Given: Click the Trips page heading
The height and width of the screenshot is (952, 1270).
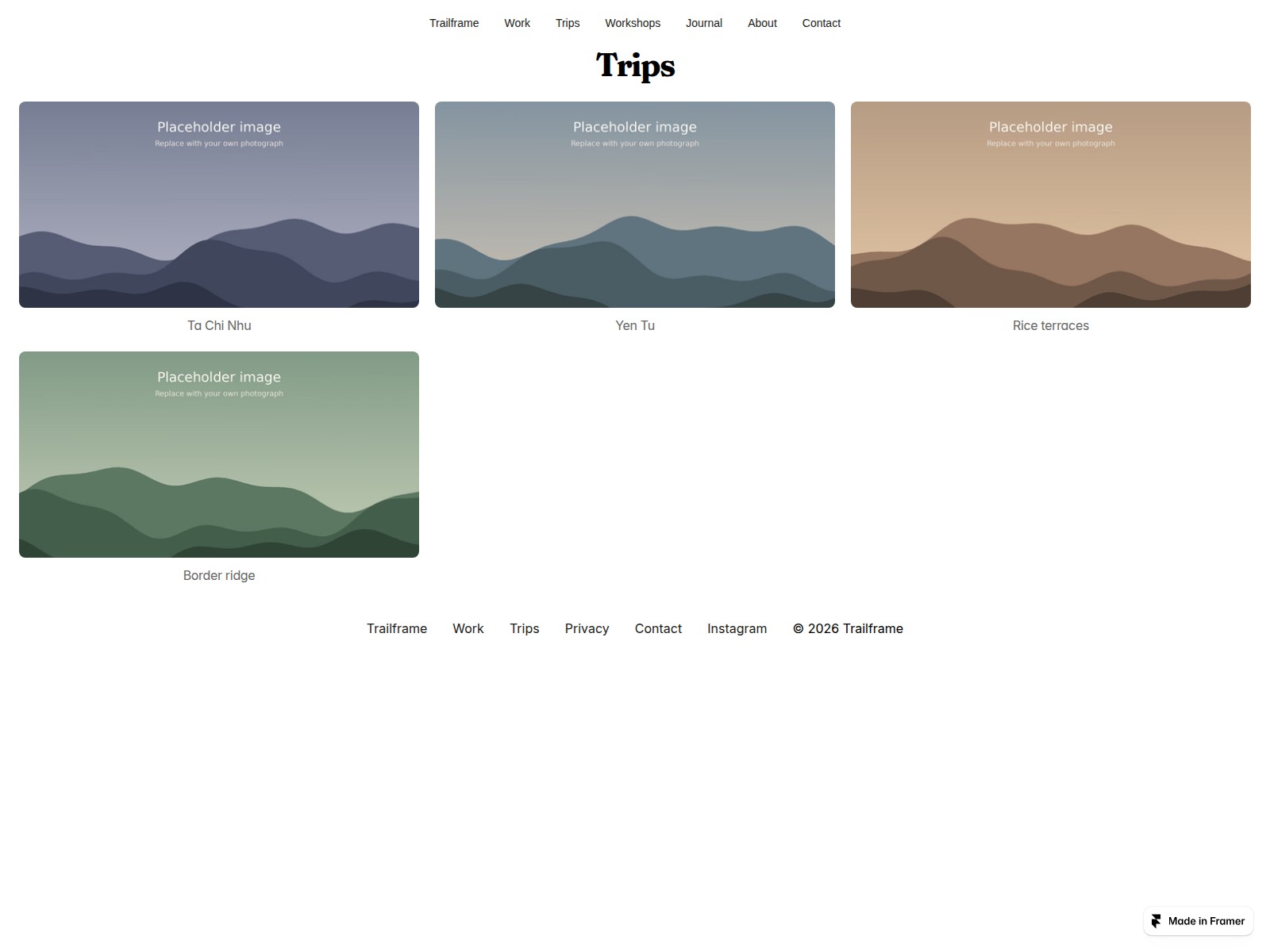Looking at the screenshot, I should 635,66.
